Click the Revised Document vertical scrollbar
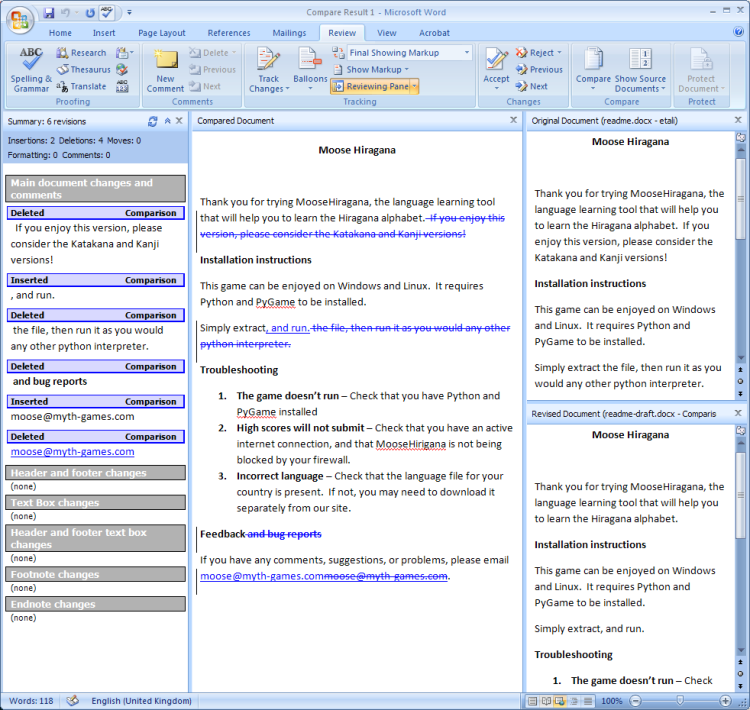Image resolution: width=750 pixels, height=710 pixels. (740, 495)
